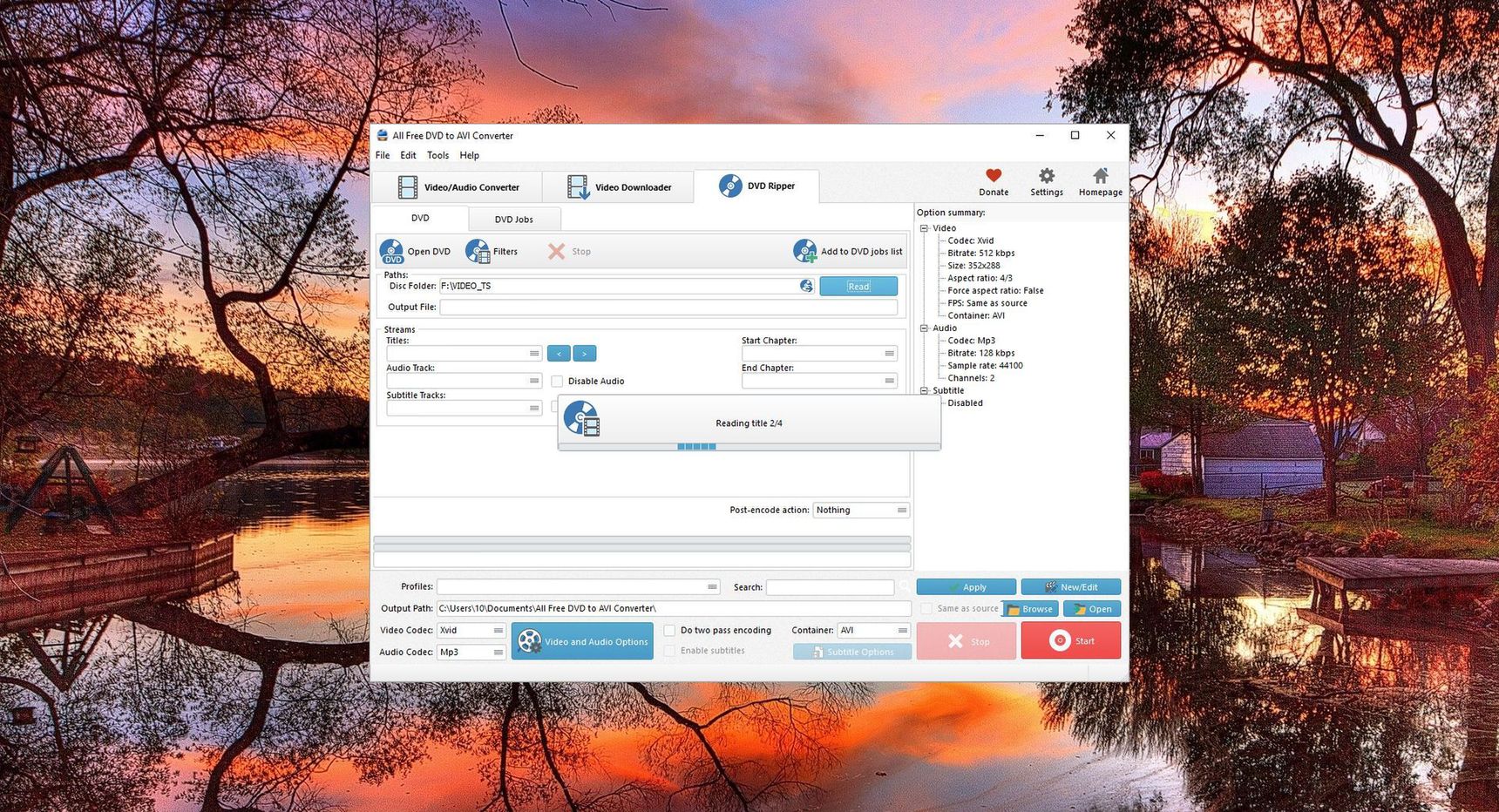
Task: Click the Open DVD disc icon
Action: pyautogui.click(x=392, y=252)
